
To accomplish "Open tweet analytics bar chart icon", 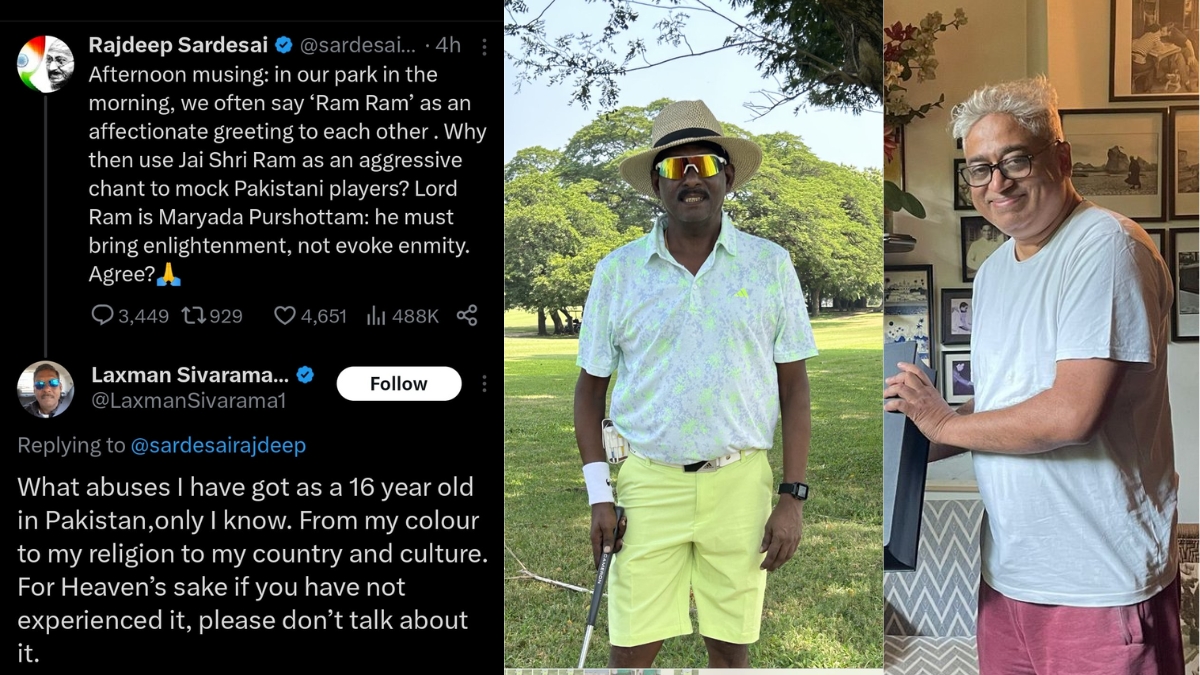I will (x=376, y=316).
